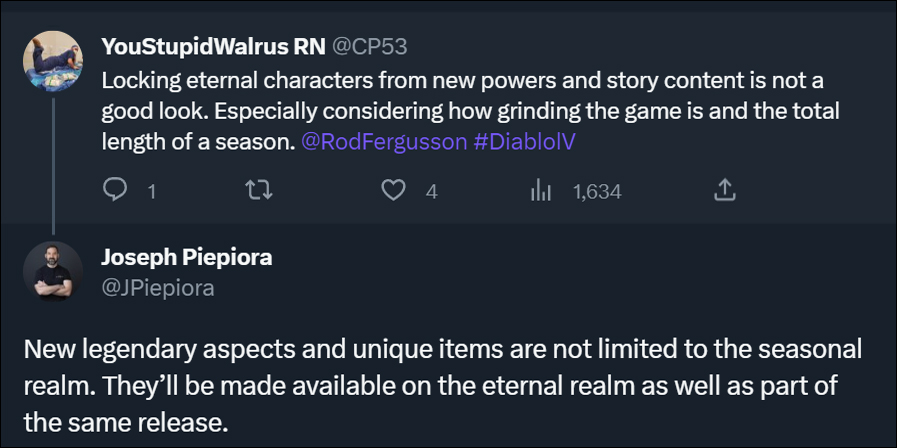Click Joseph Piepiora's profile photo
The image size is (897, 448).
coord(52,270)
